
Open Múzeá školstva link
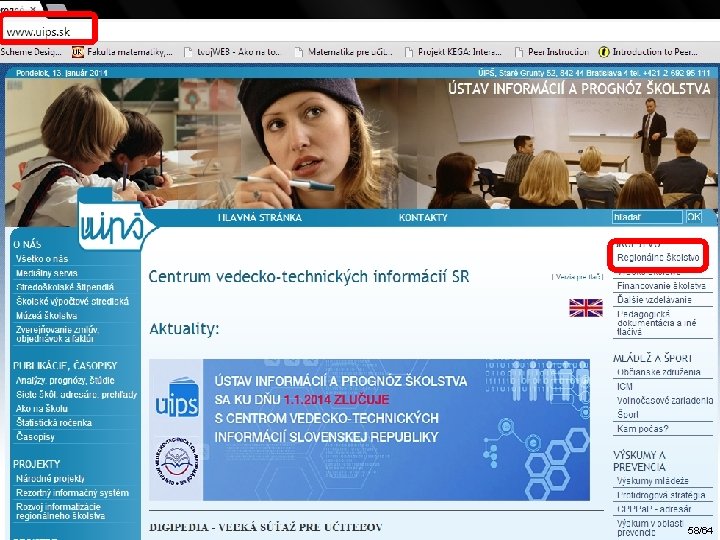(x=46, y=315)
